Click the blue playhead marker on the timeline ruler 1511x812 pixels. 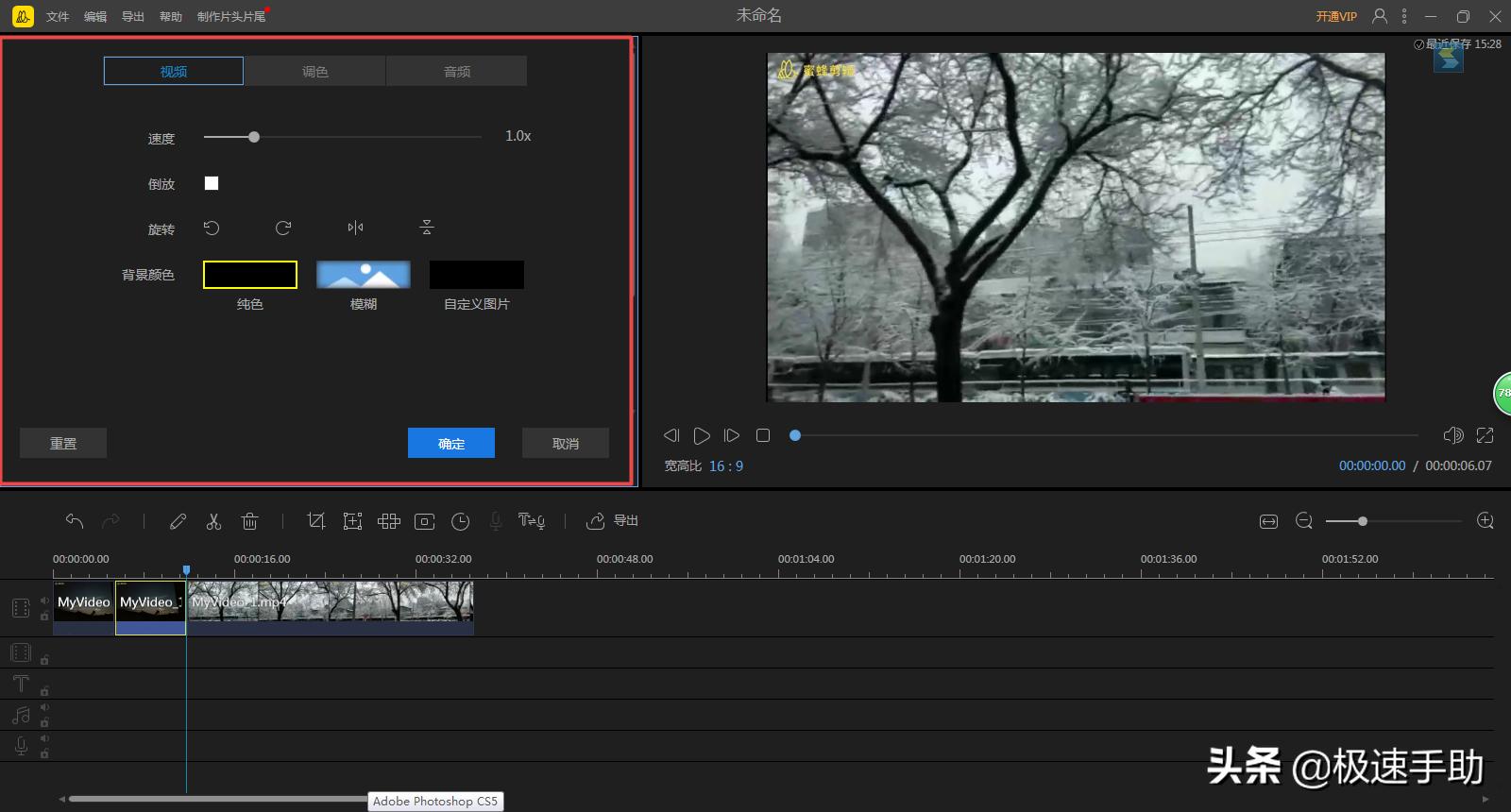186,570
